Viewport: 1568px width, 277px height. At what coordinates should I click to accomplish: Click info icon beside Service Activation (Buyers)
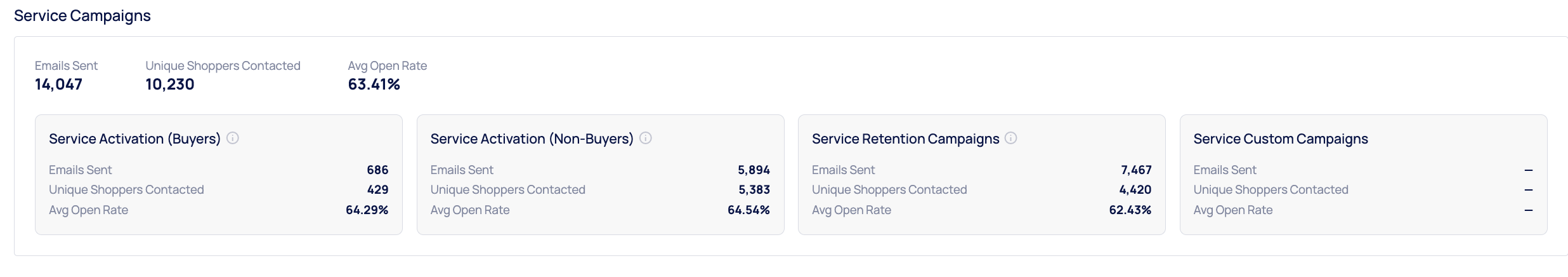(x=233, y=138)
